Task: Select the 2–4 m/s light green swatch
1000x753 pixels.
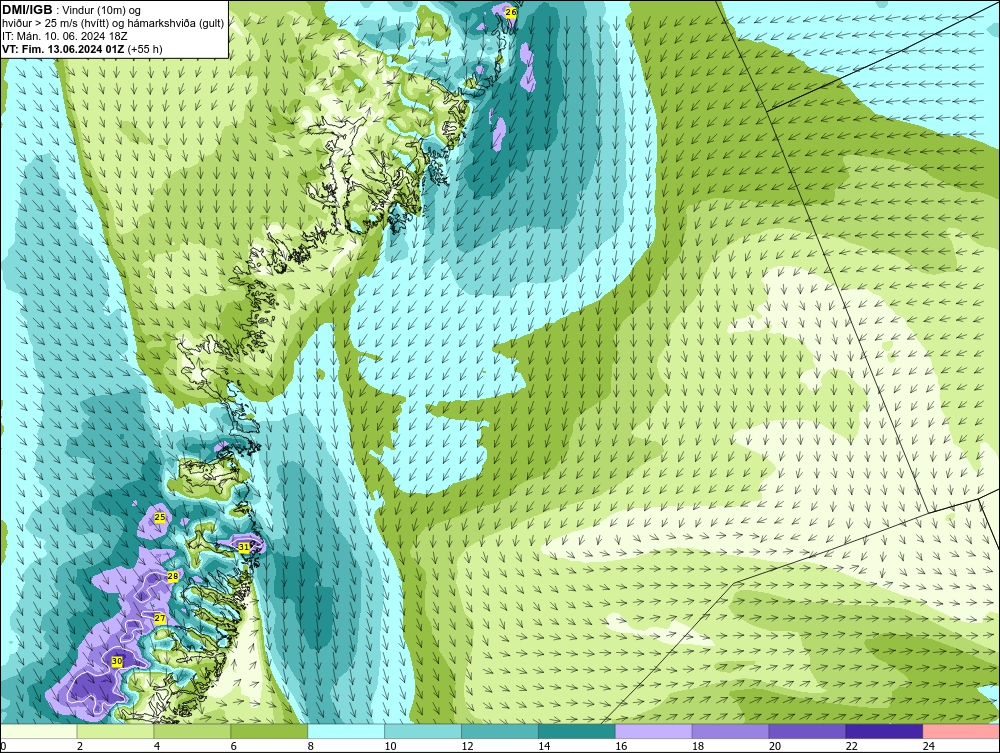Action: pos(115,731)
